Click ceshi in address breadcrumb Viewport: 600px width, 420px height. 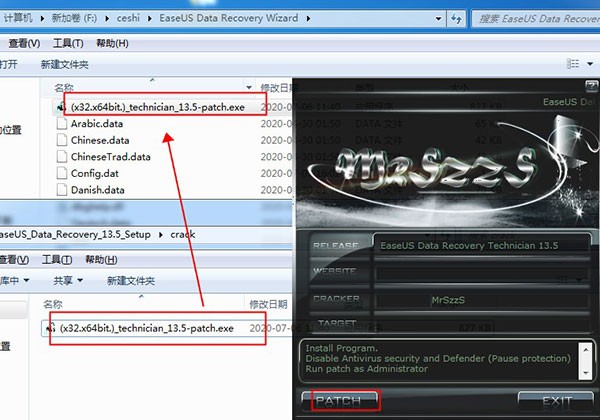point(128,18)
